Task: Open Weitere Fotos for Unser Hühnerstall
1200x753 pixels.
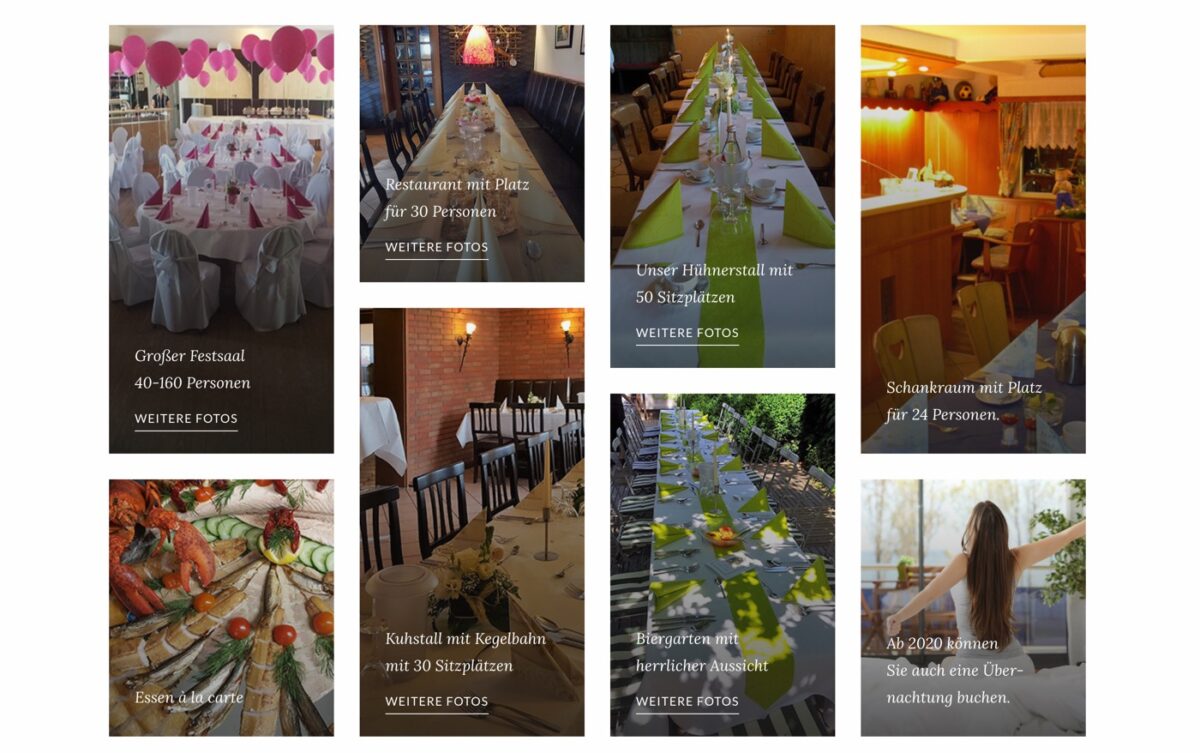Action: pos(687,333)
